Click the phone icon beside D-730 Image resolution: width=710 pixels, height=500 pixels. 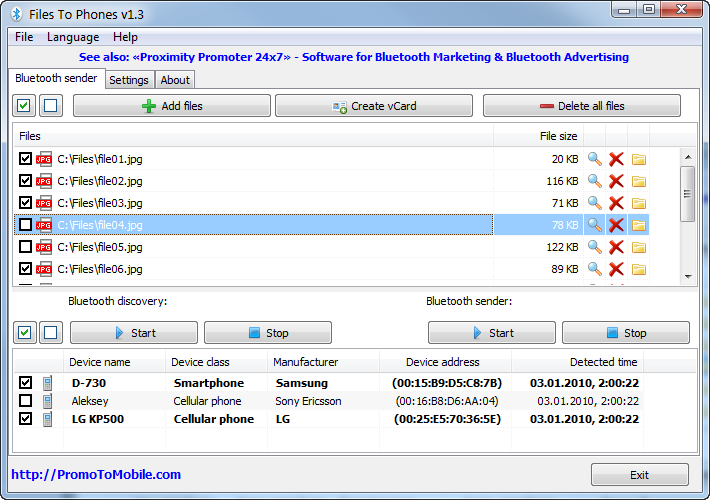click(x=47, y=383)
